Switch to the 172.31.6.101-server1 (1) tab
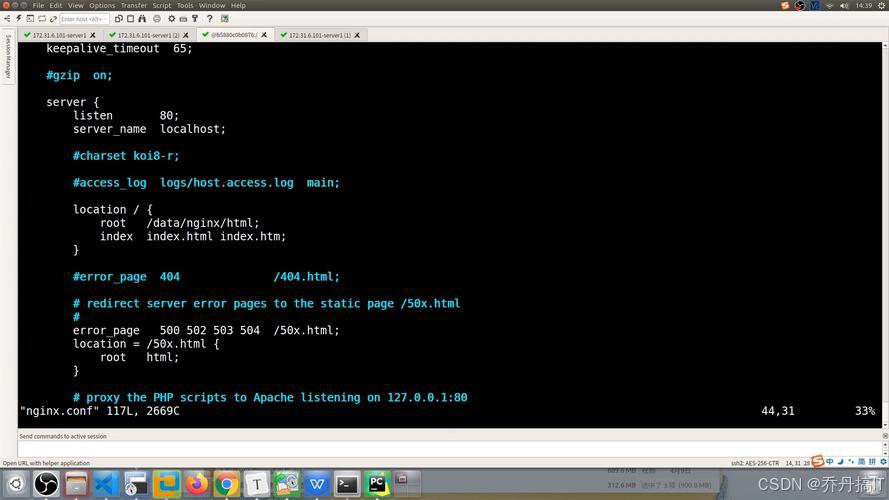 (320, 35)
